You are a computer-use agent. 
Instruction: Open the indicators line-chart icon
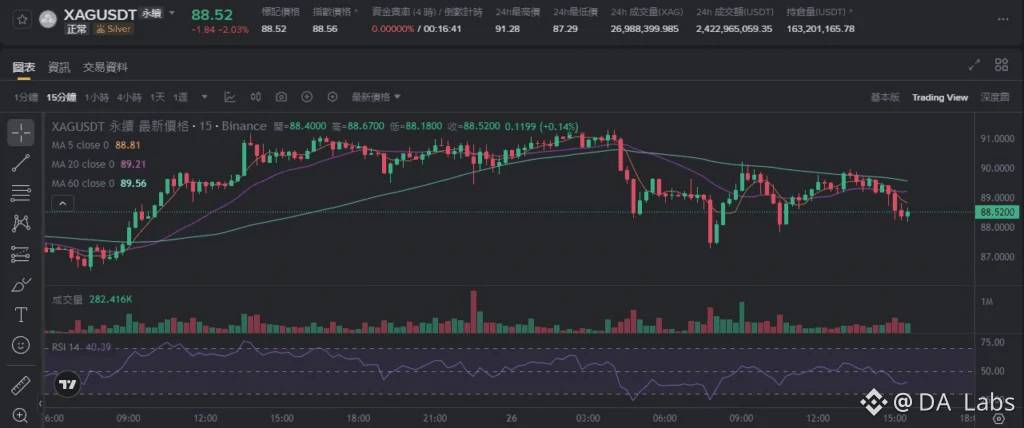tap(230, 97)
